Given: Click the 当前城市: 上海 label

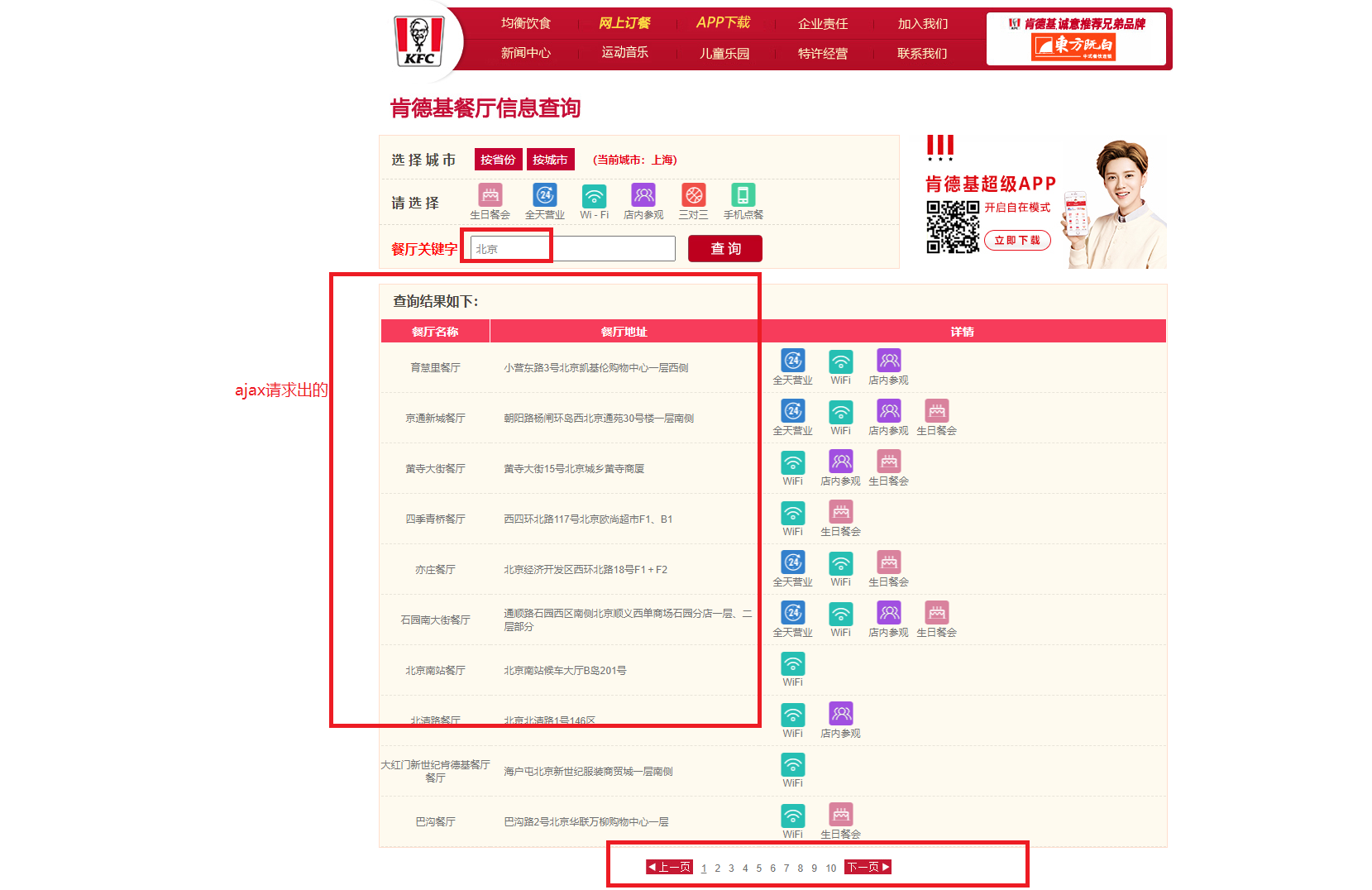Looking at the screenshot, I should coord(635,160).
